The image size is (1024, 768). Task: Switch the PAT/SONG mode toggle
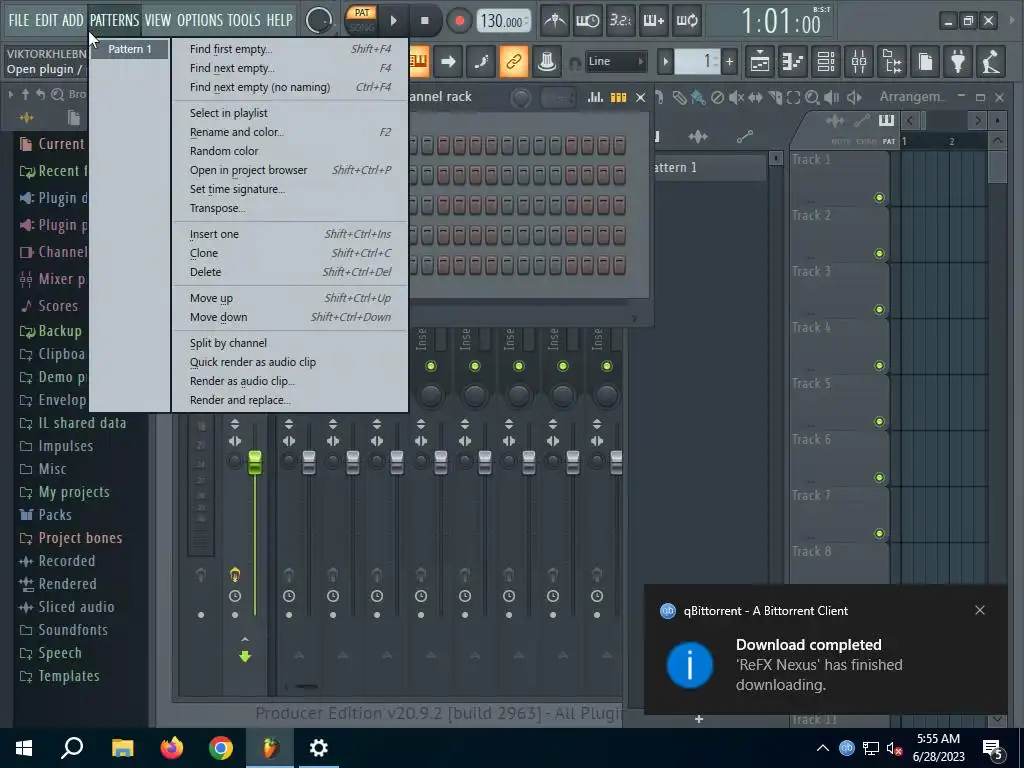point(362,20)
